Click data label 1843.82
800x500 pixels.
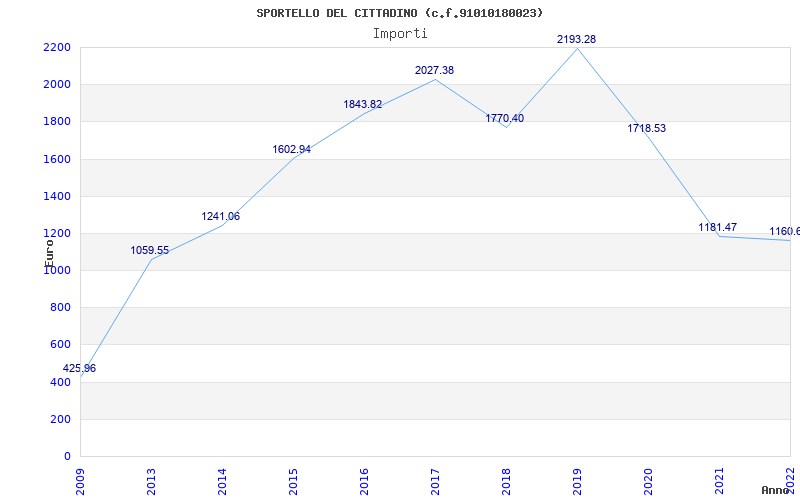coord(362,105)
